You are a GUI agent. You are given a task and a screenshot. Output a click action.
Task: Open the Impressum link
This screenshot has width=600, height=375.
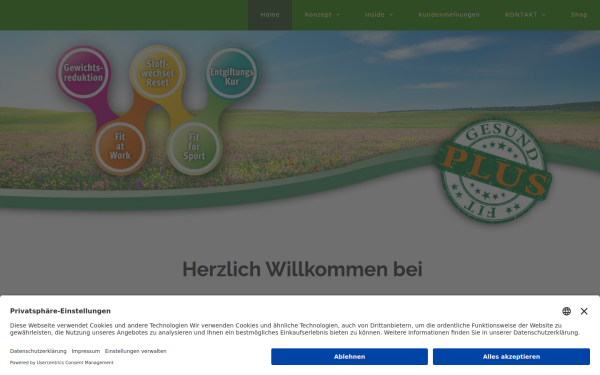point(86,351)
